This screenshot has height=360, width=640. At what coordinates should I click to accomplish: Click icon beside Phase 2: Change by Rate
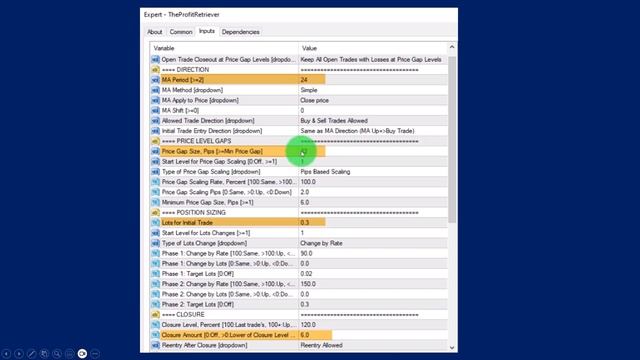155,284
